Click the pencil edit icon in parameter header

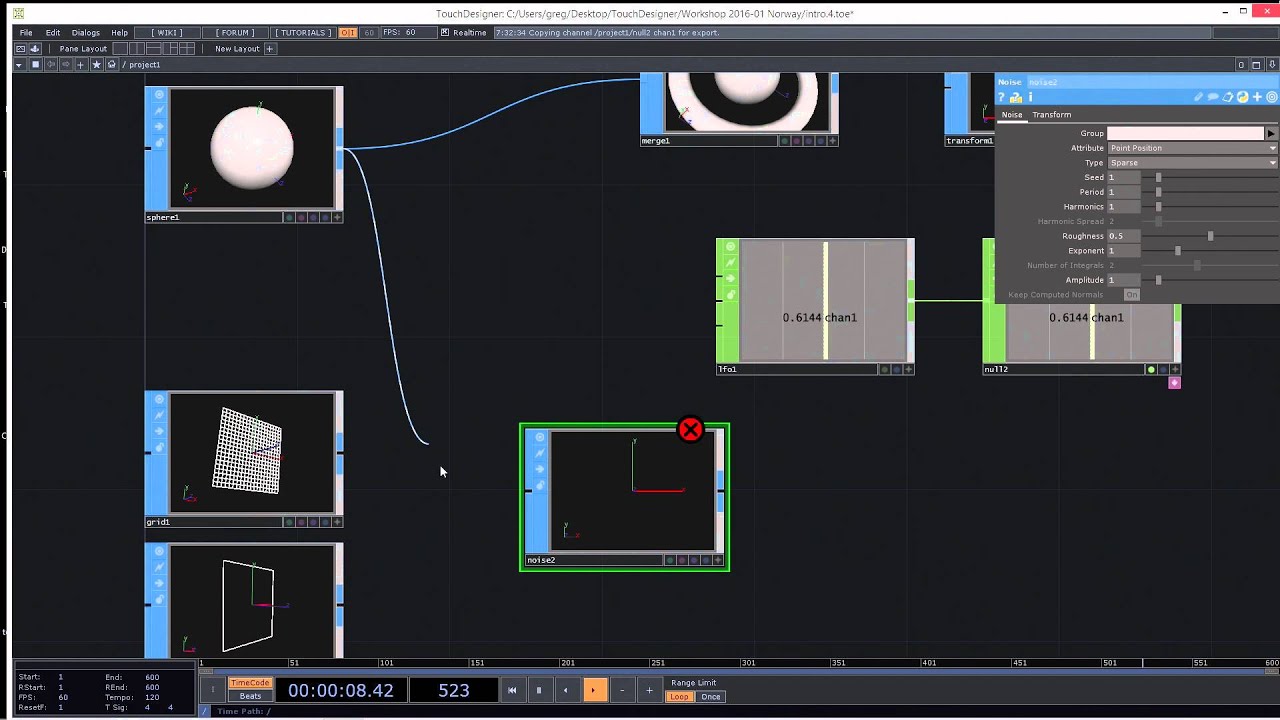(x=1198, y=97)
